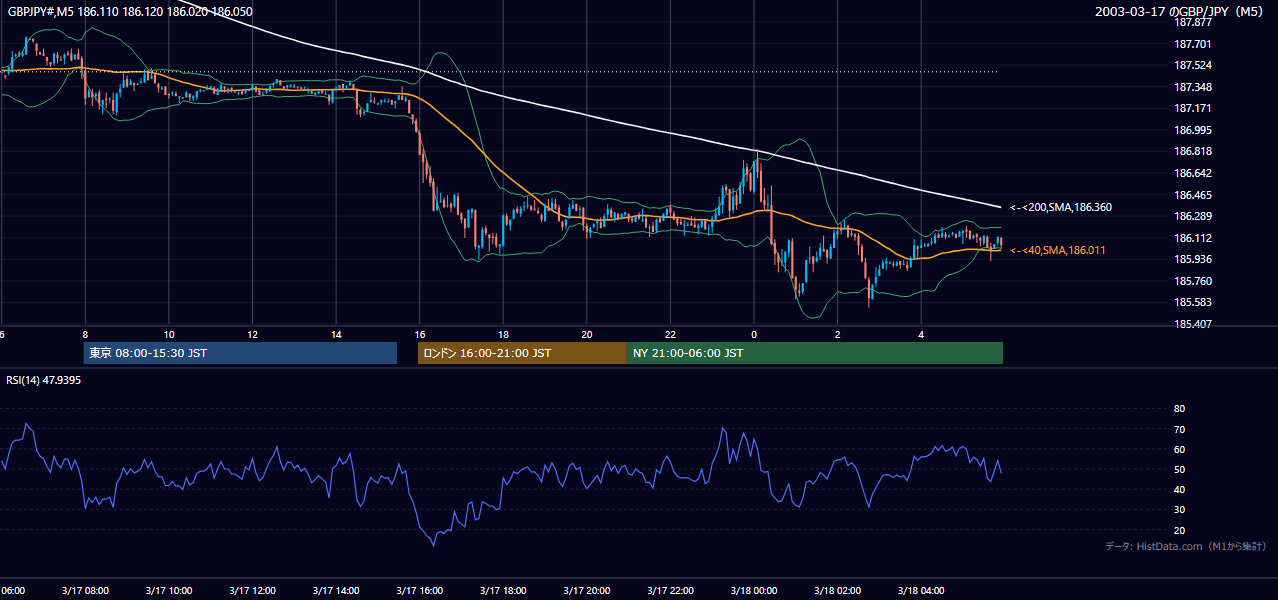This screenshot has width=1278, height=600.
Task: Click price level 185.583 on the axis
Action: click(1191, 302)
